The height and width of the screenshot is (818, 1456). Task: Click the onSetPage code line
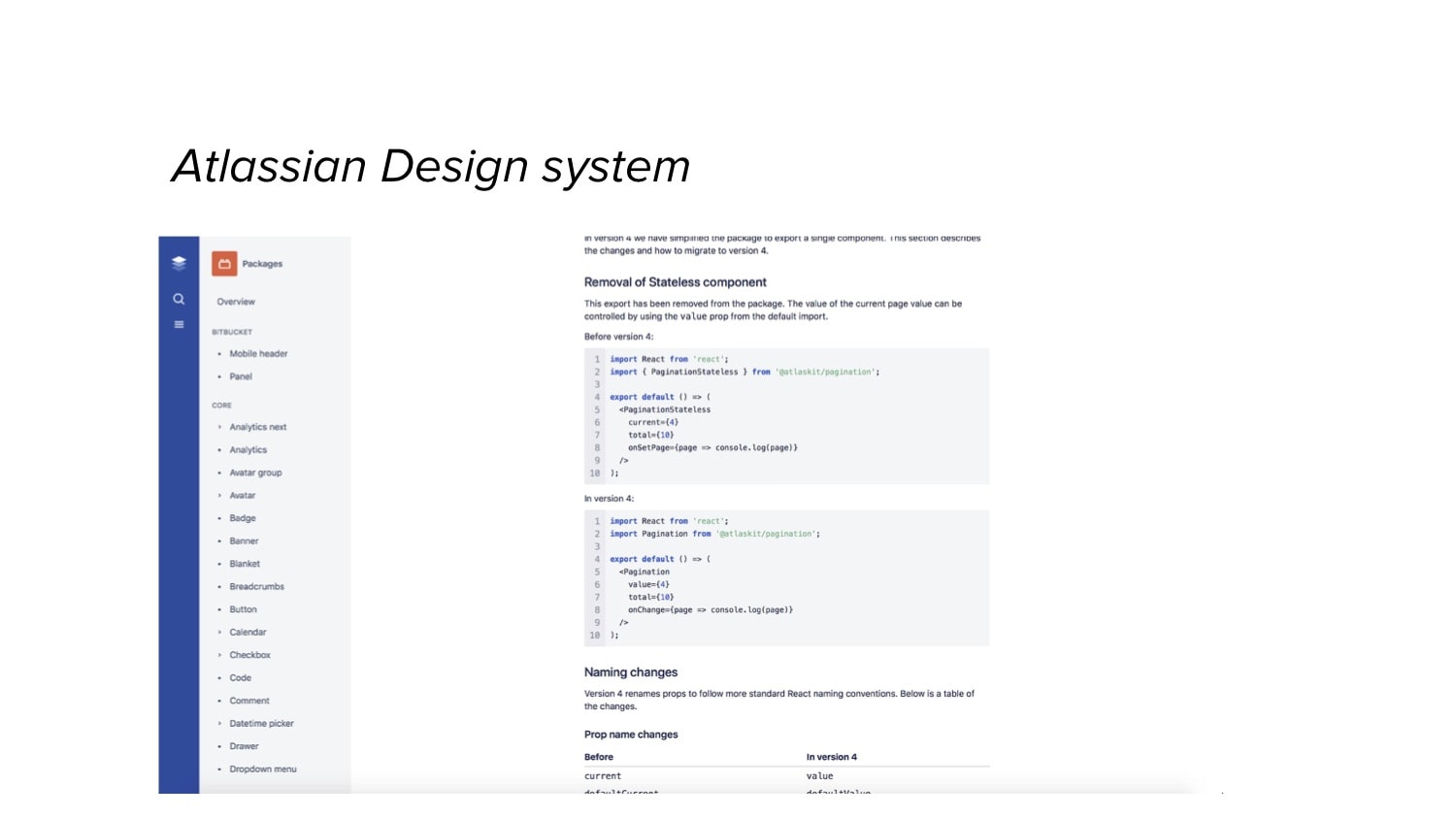click(712, 447)
